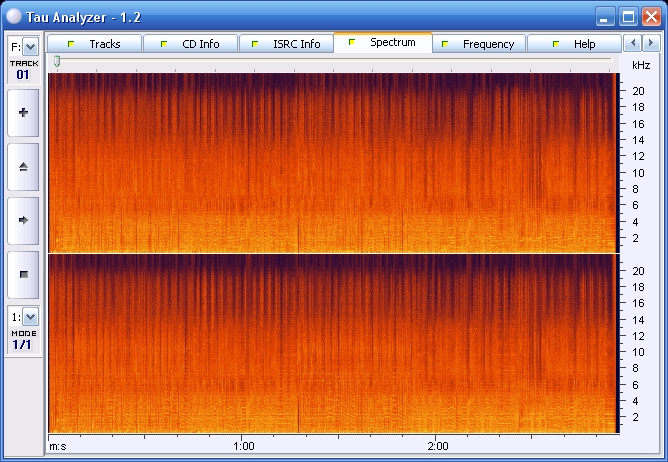Switch to the Tracks tab
668x462 pixels.
tap(94, 44)
